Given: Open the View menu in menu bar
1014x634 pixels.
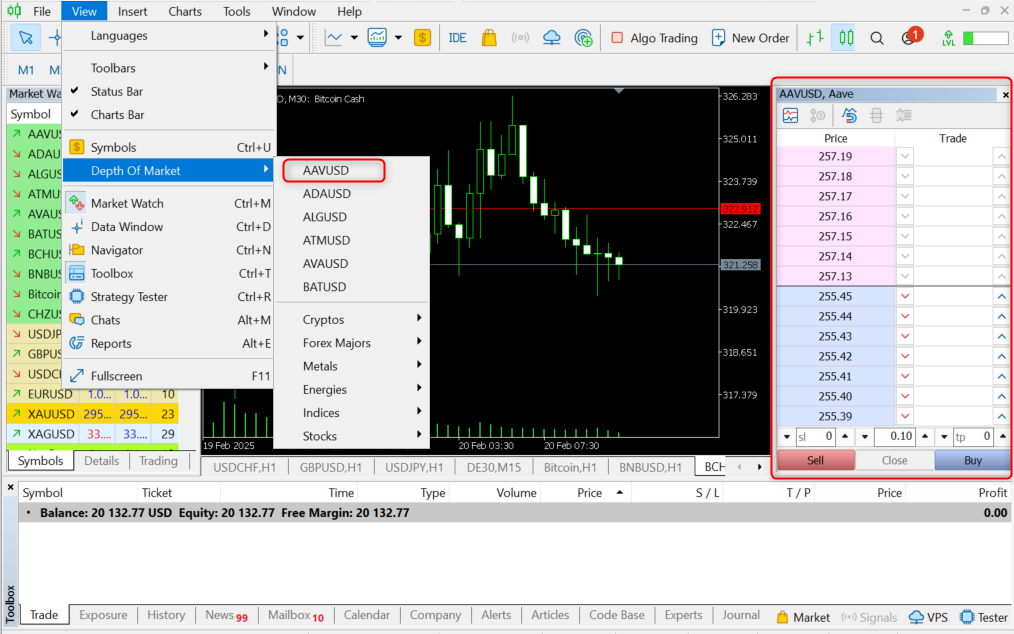Looking at the screenshot, I should (84, 11).
